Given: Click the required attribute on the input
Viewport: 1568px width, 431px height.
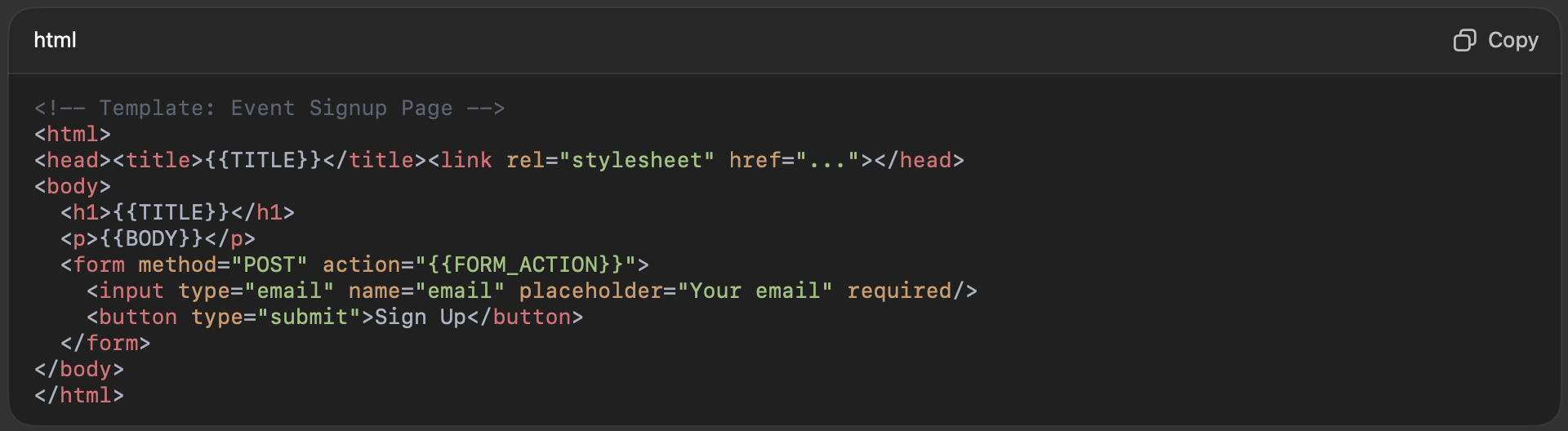Looking at the screenshot, I should (x=898, y=291).
